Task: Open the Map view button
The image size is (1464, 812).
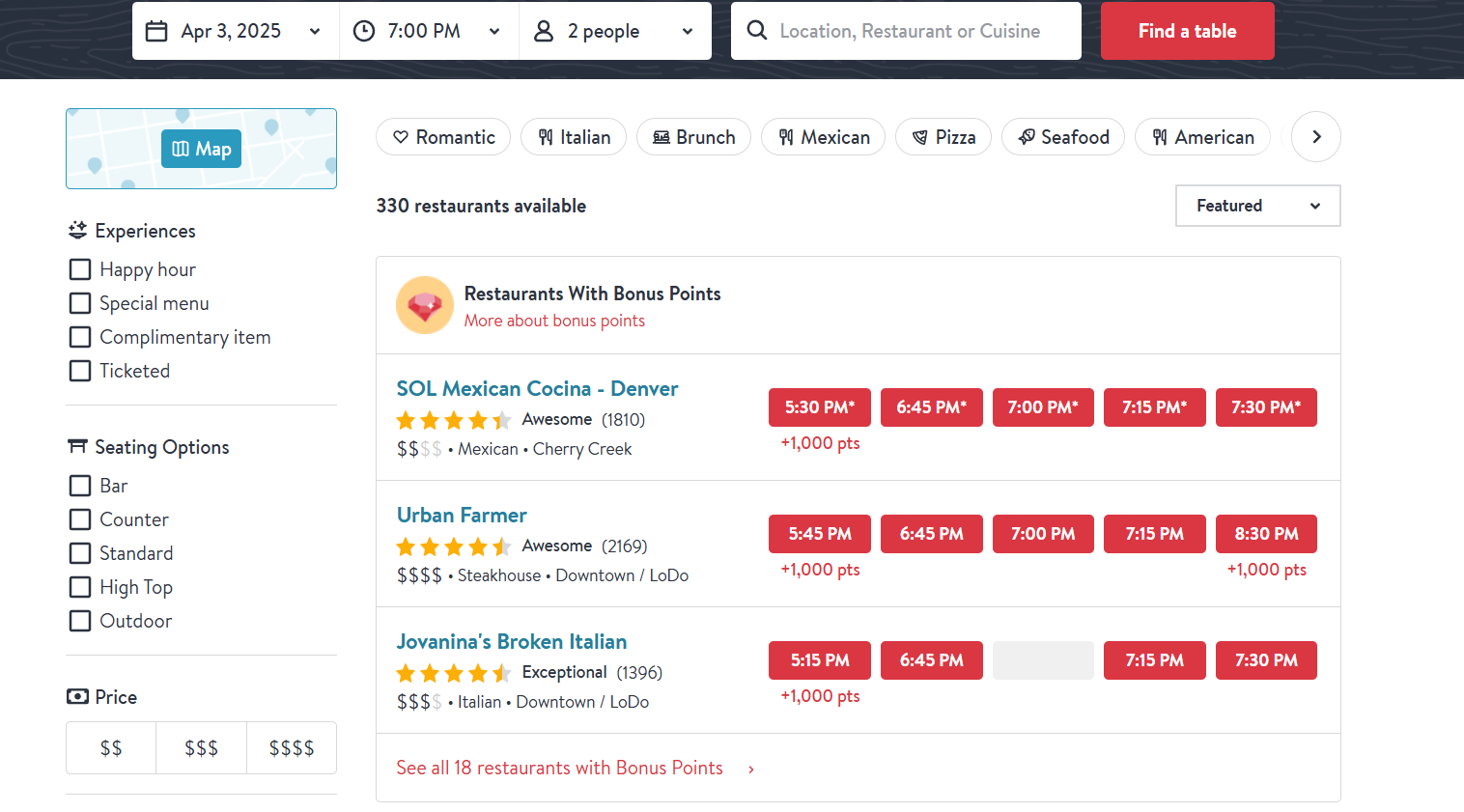Action: (201, 149)
